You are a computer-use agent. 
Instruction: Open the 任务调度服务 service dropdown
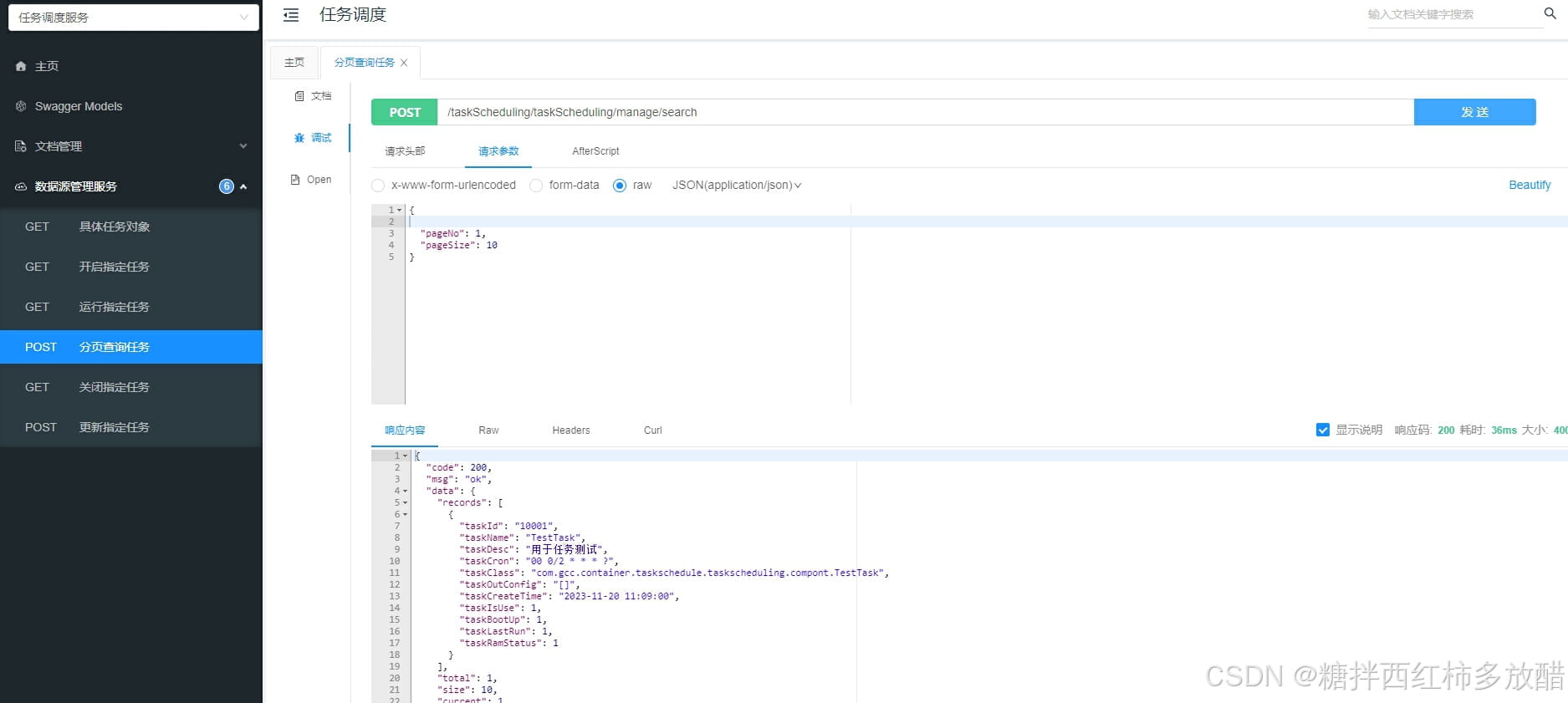[x=134, y=18]
